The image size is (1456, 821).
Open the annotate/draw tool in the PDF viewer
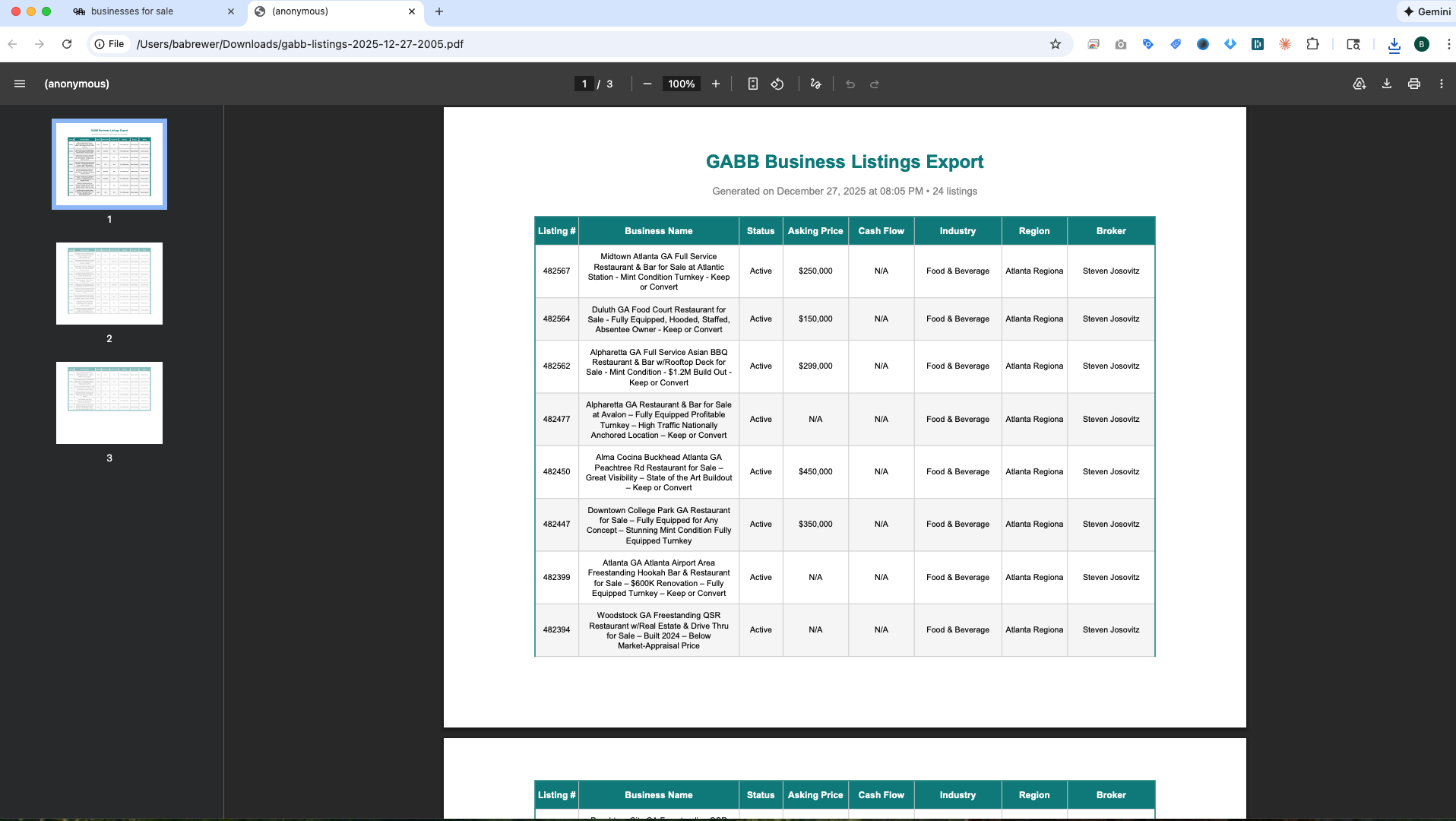click(x=815, y=84)
